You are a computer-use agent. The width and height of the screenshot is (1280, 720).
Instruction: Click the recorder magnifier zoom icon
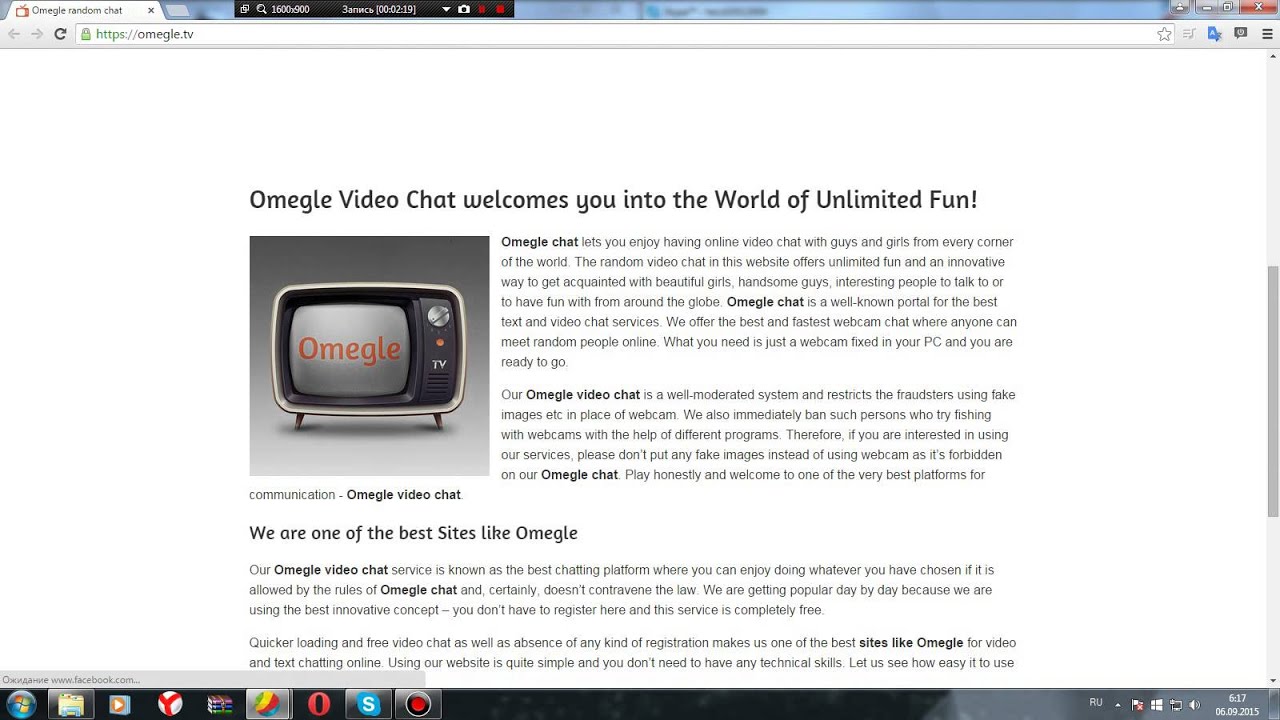pyautogui.click(x=261, y=9)
